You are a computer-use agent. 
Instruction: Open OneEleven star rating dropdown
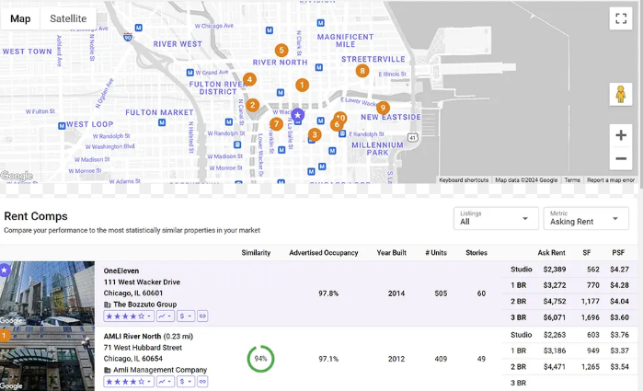coord(129,316)
